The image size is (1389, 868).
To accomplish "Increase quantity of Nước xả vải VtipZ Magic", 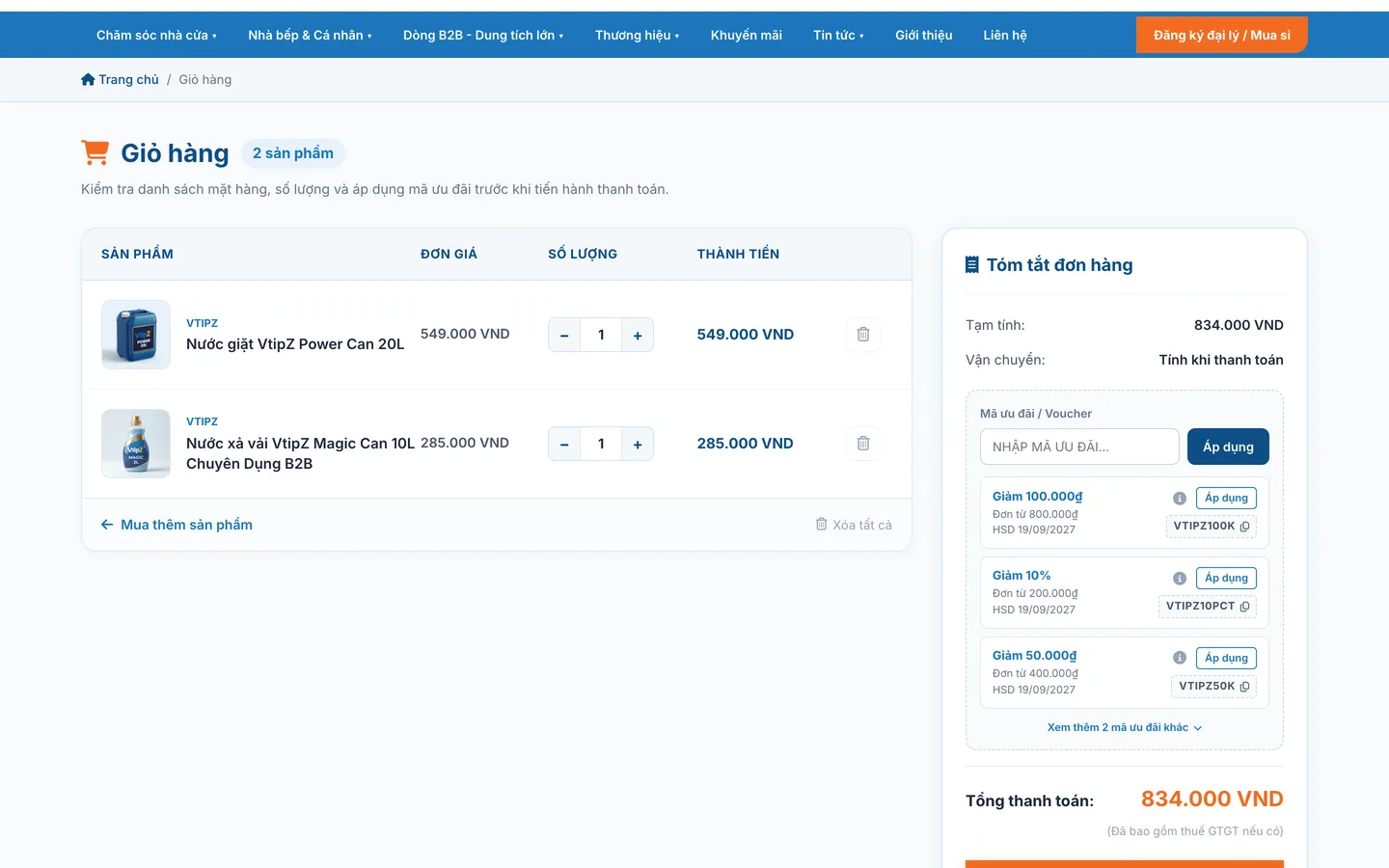I will point(638,444).
